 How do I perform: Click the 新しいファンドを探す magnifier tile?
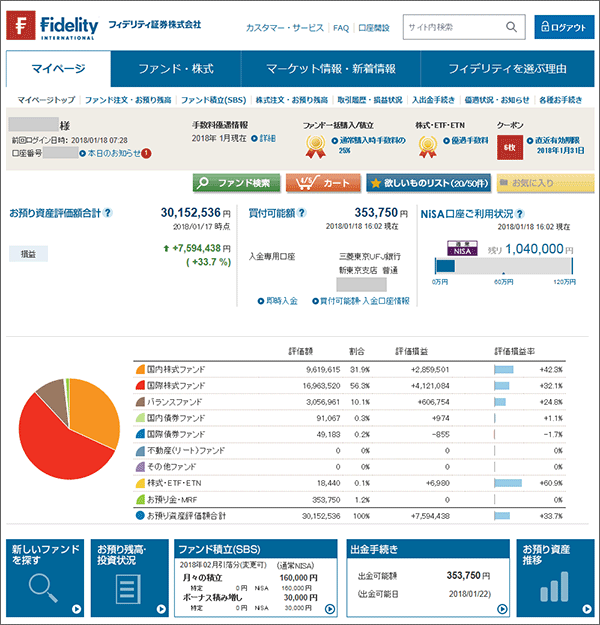pyautogui.click(x=45, y=578)
